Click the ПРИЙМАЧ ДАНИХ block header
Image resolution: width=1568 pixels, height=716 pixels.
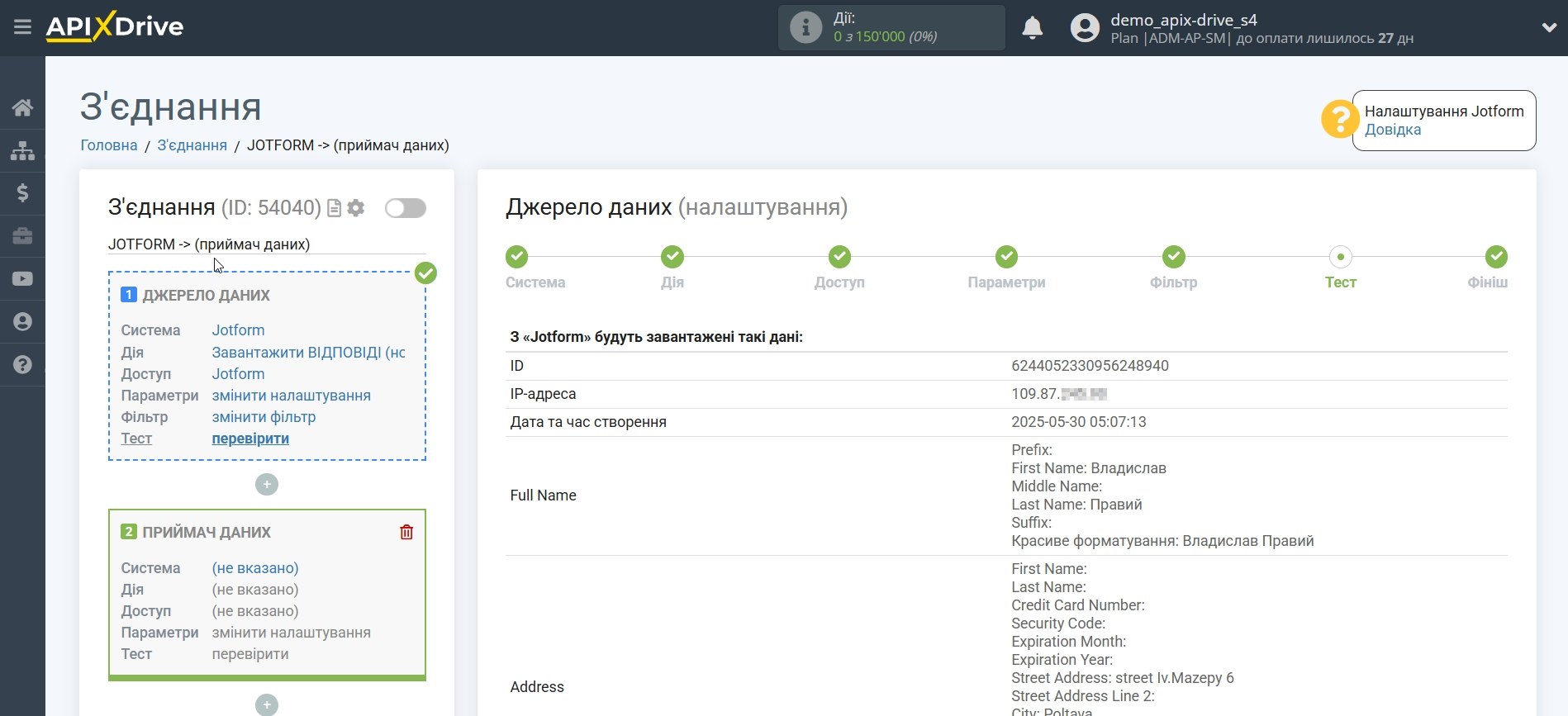pos(207,533)
